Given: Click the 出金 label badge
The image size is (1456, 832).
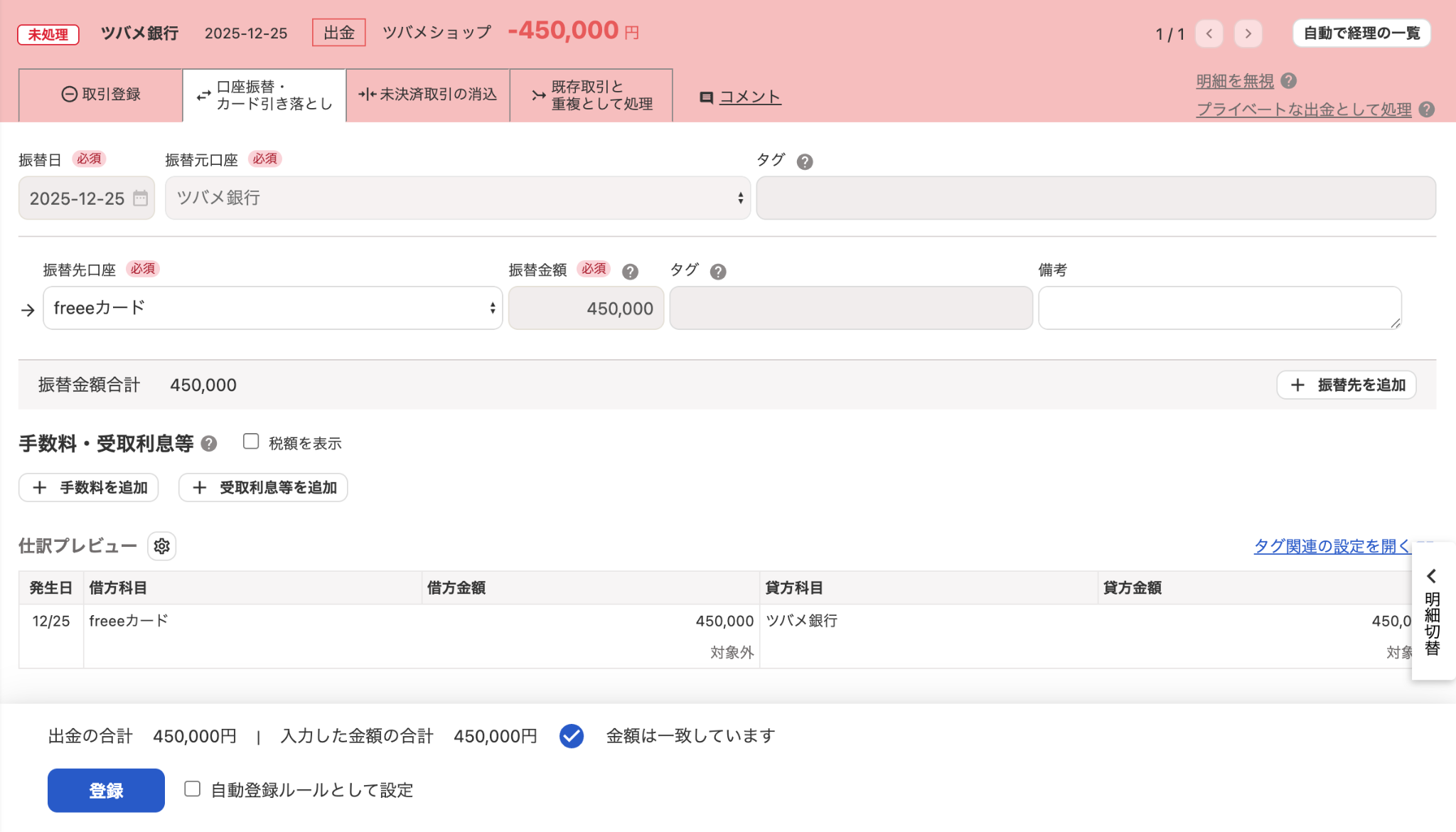Looking at the screenshot, I should 339,33.
